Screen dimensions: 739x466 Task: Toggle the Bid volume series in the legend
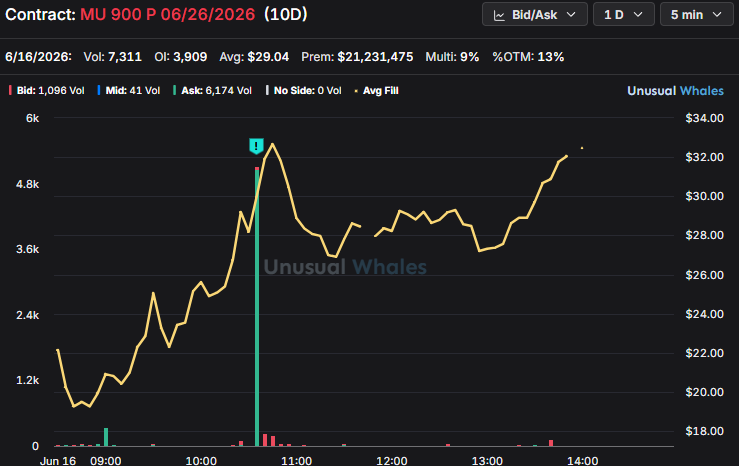click(x=46, y=90)
